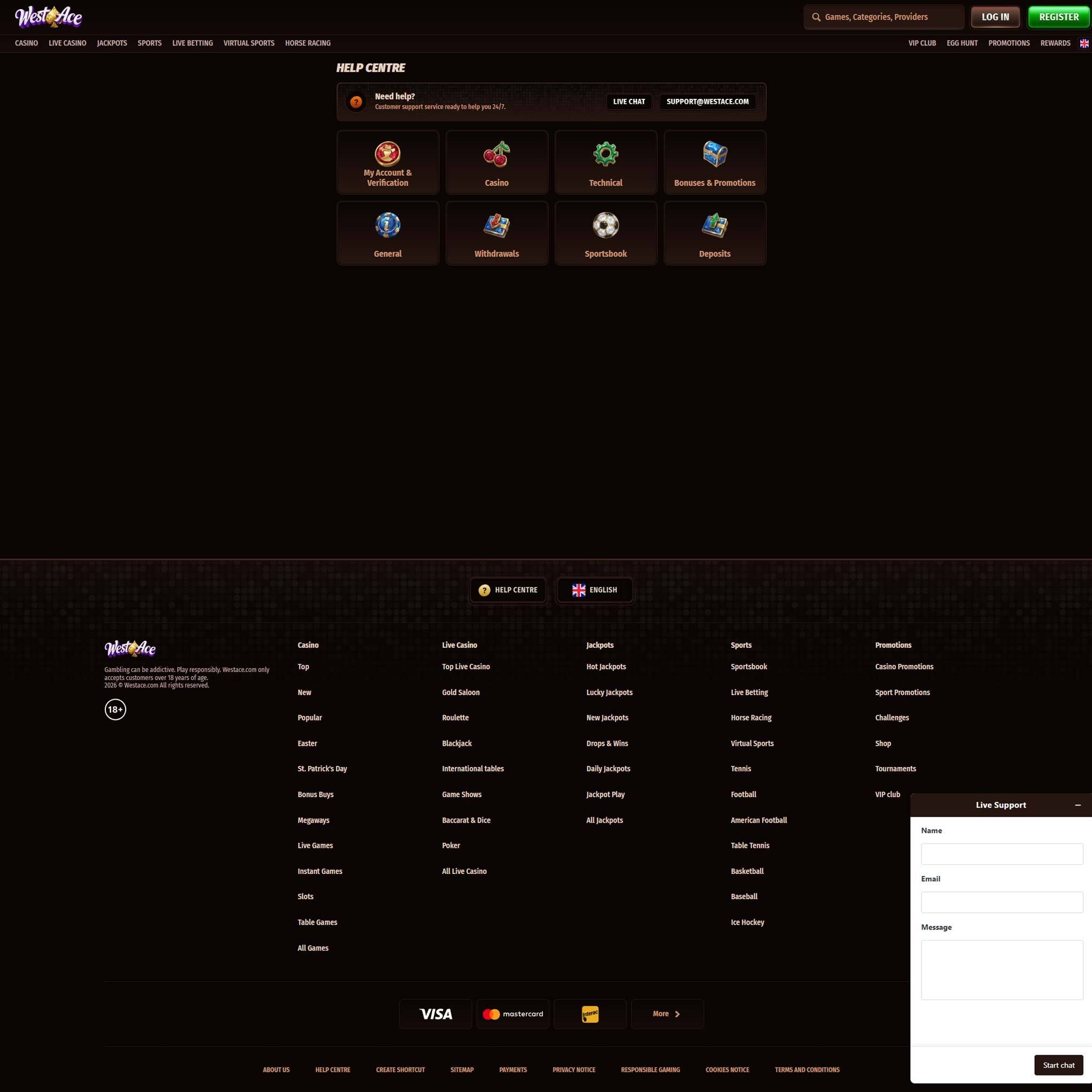Image resolution: width=1092 pixels, height=1092 pixels.
Task: Expand More payment methods
Action: [667, 1013]
